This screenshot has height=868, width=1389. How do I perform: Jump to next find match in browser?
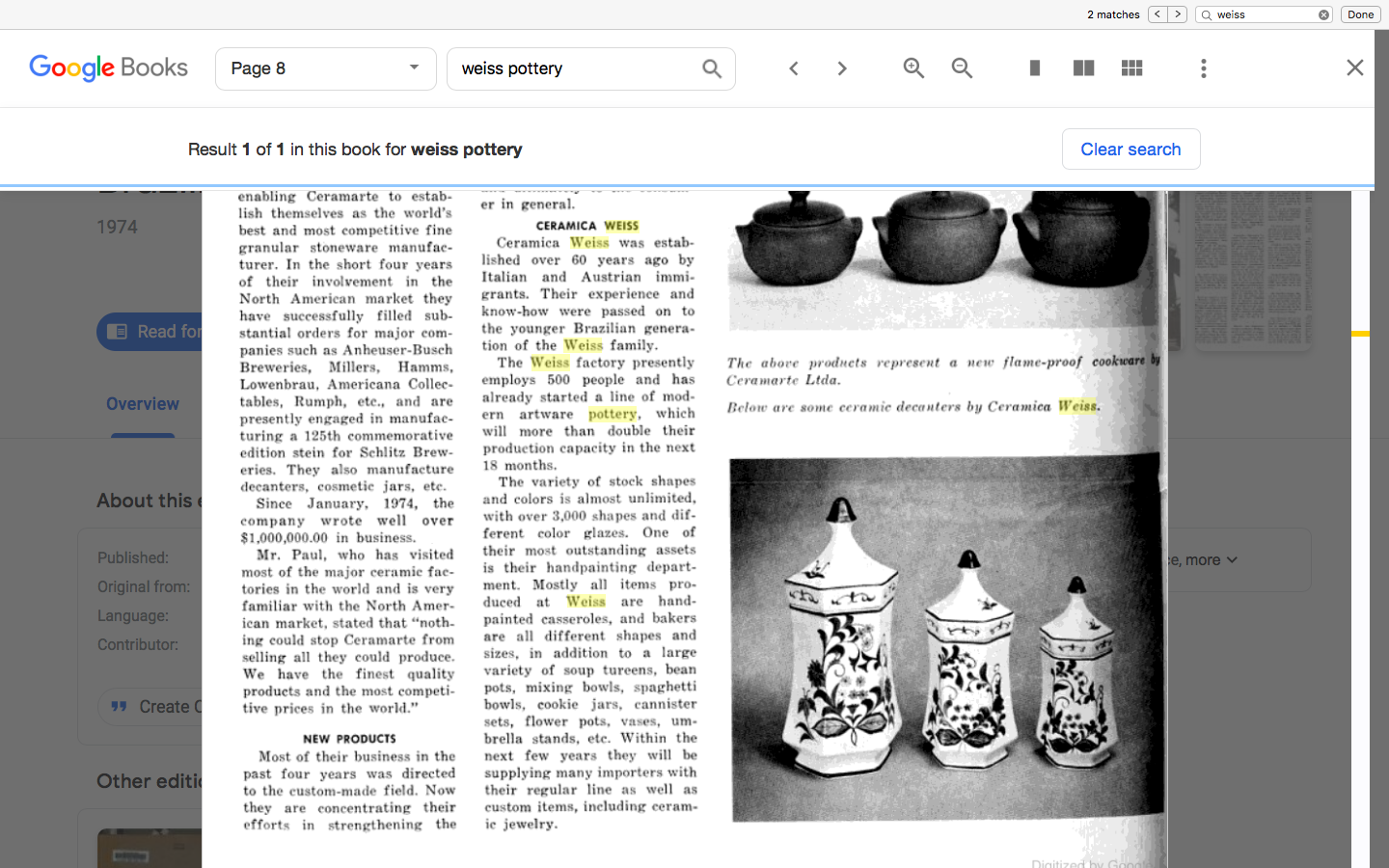pos(1178,14)
